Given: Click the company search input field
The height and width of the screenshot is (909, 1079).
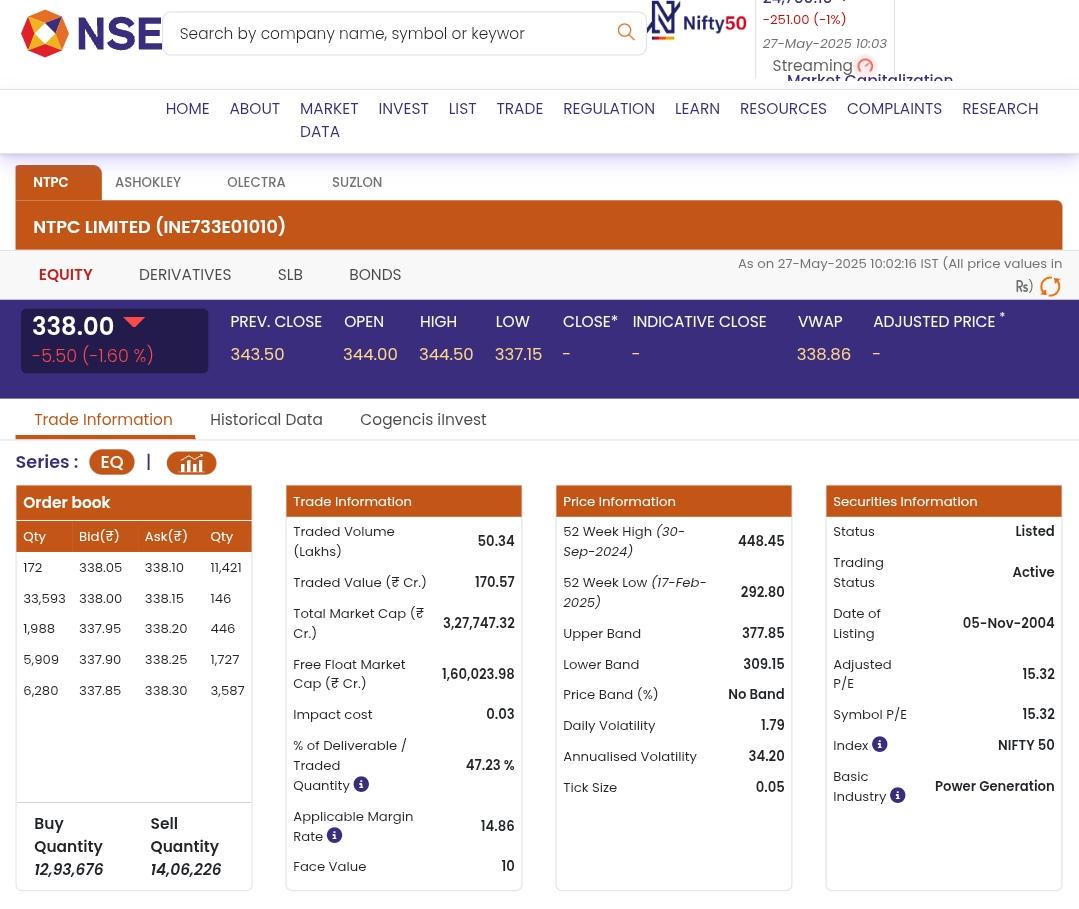Looking at the screenshot, I should [390, 33].
